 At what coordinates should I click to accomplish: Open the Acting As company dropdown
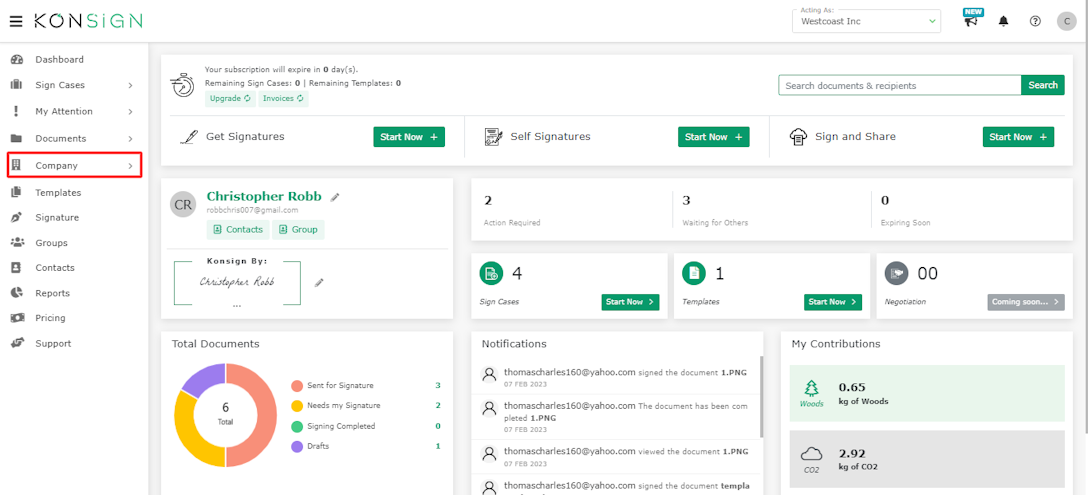pos(865,21)
